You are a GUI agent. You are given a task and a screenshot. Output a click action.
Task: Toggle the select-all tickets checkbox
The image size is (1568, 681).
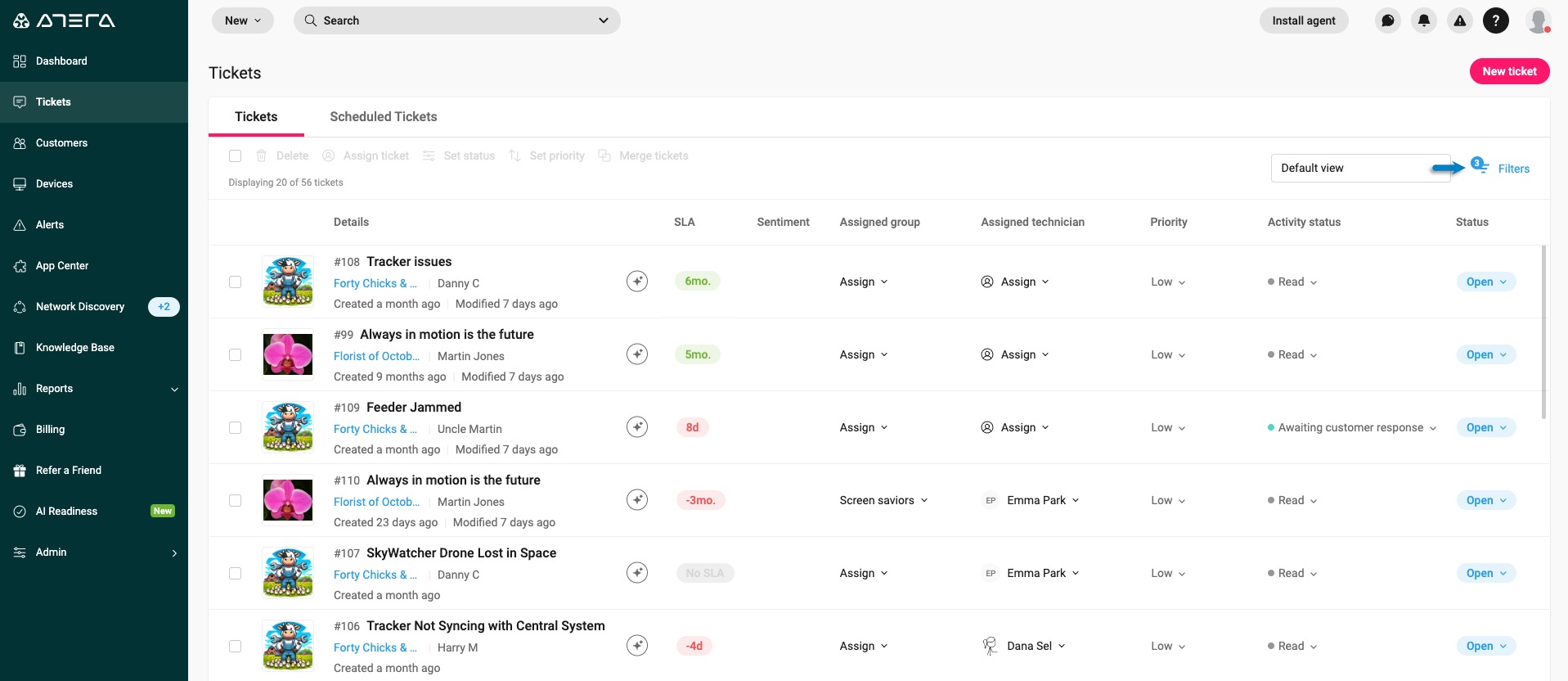click(236, 156)
